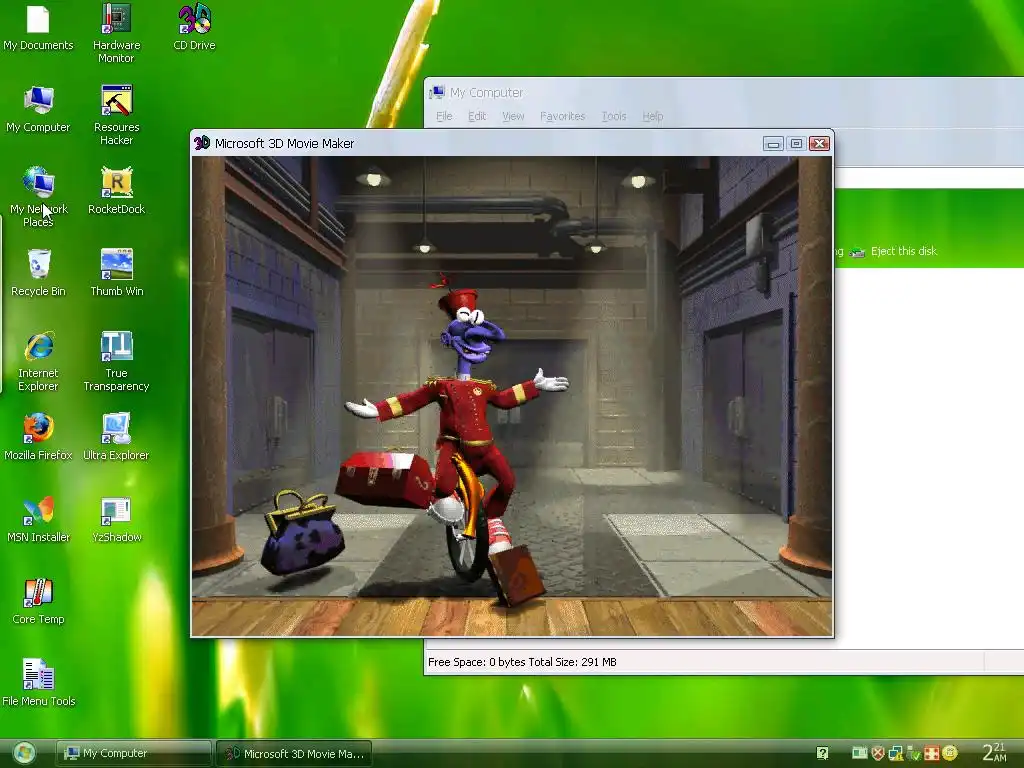Click the My Computer window title bar
This screenshot has width=1024, height=768.
[724, 93]
